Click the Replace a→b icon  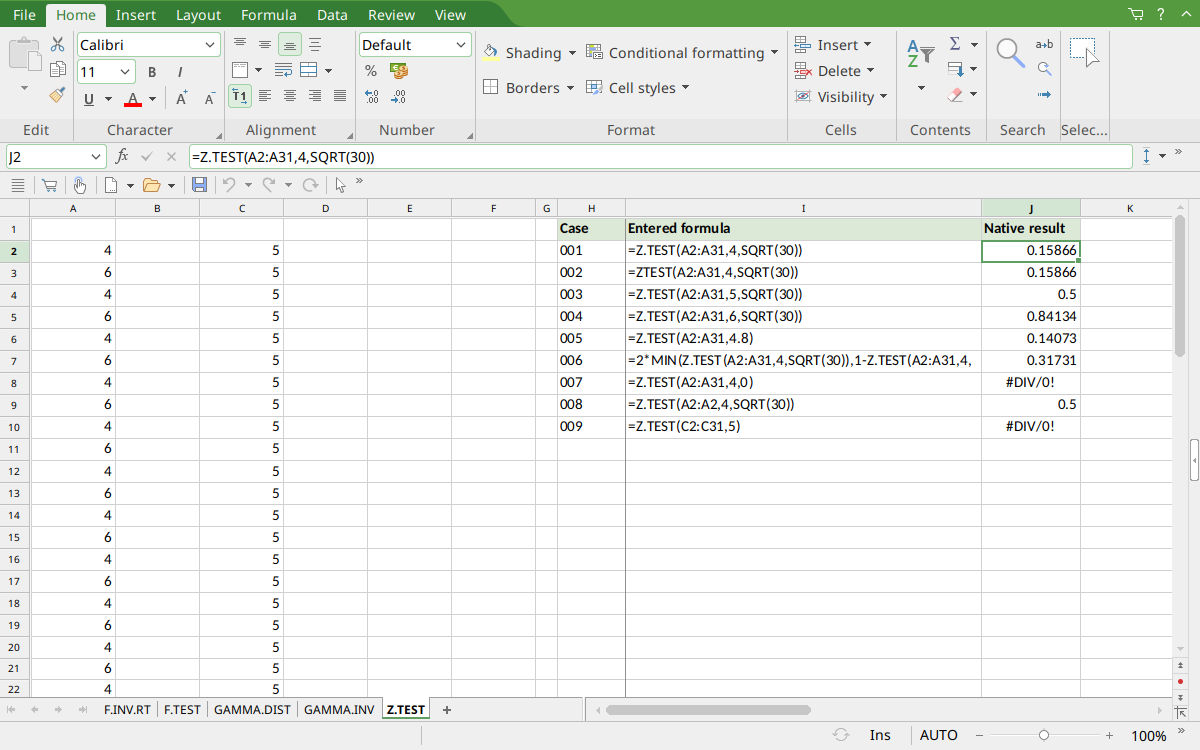(x=1044, y=44)
